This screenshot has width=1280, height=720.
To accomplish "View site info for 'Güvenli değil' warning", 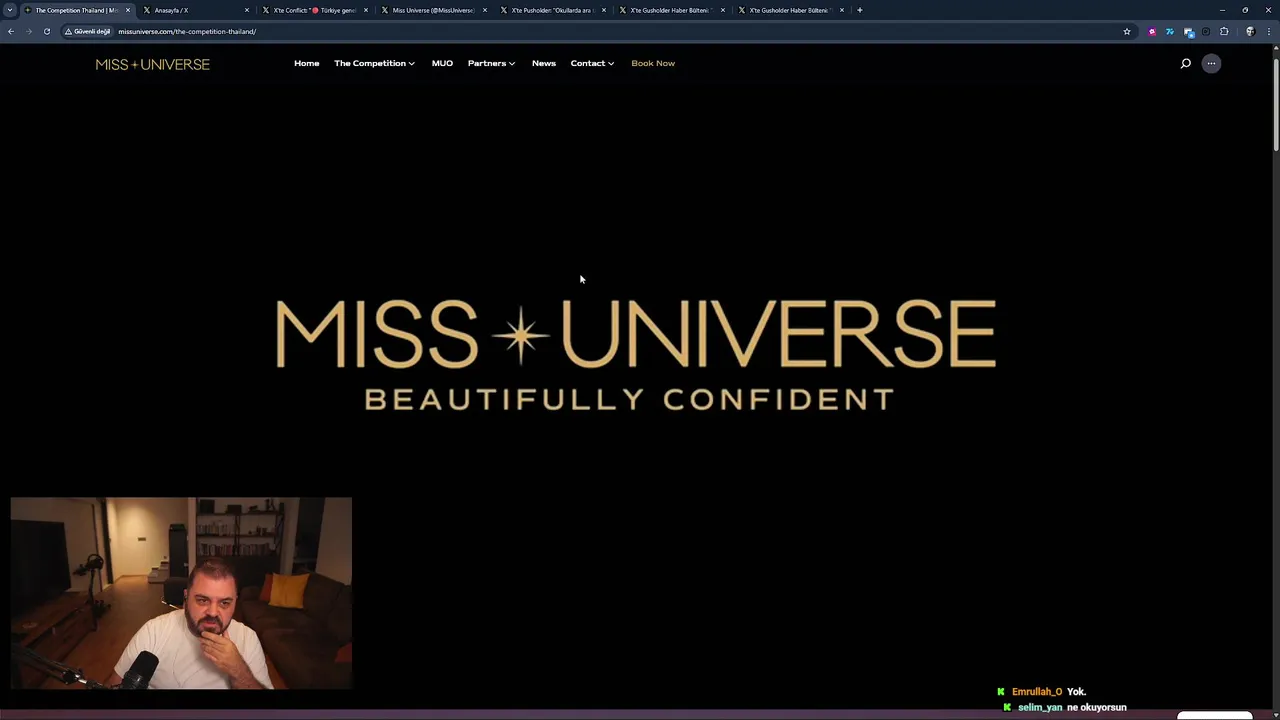I will coord(88,31).
